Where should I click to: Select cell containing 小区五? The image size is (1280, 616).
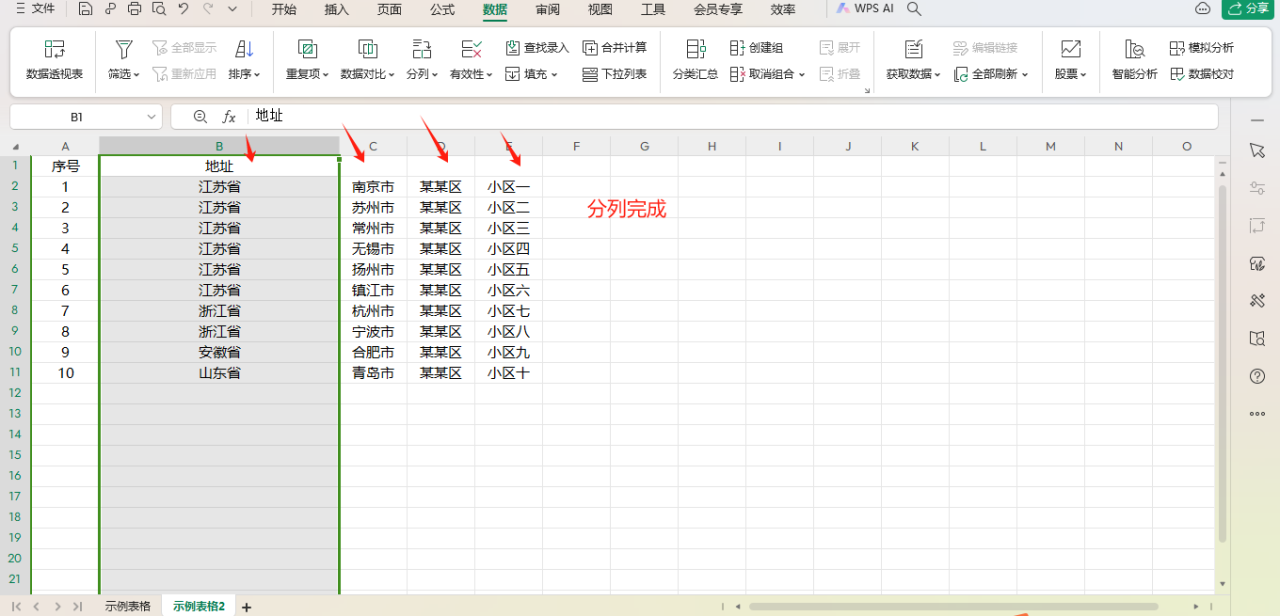tap(509, 270)
